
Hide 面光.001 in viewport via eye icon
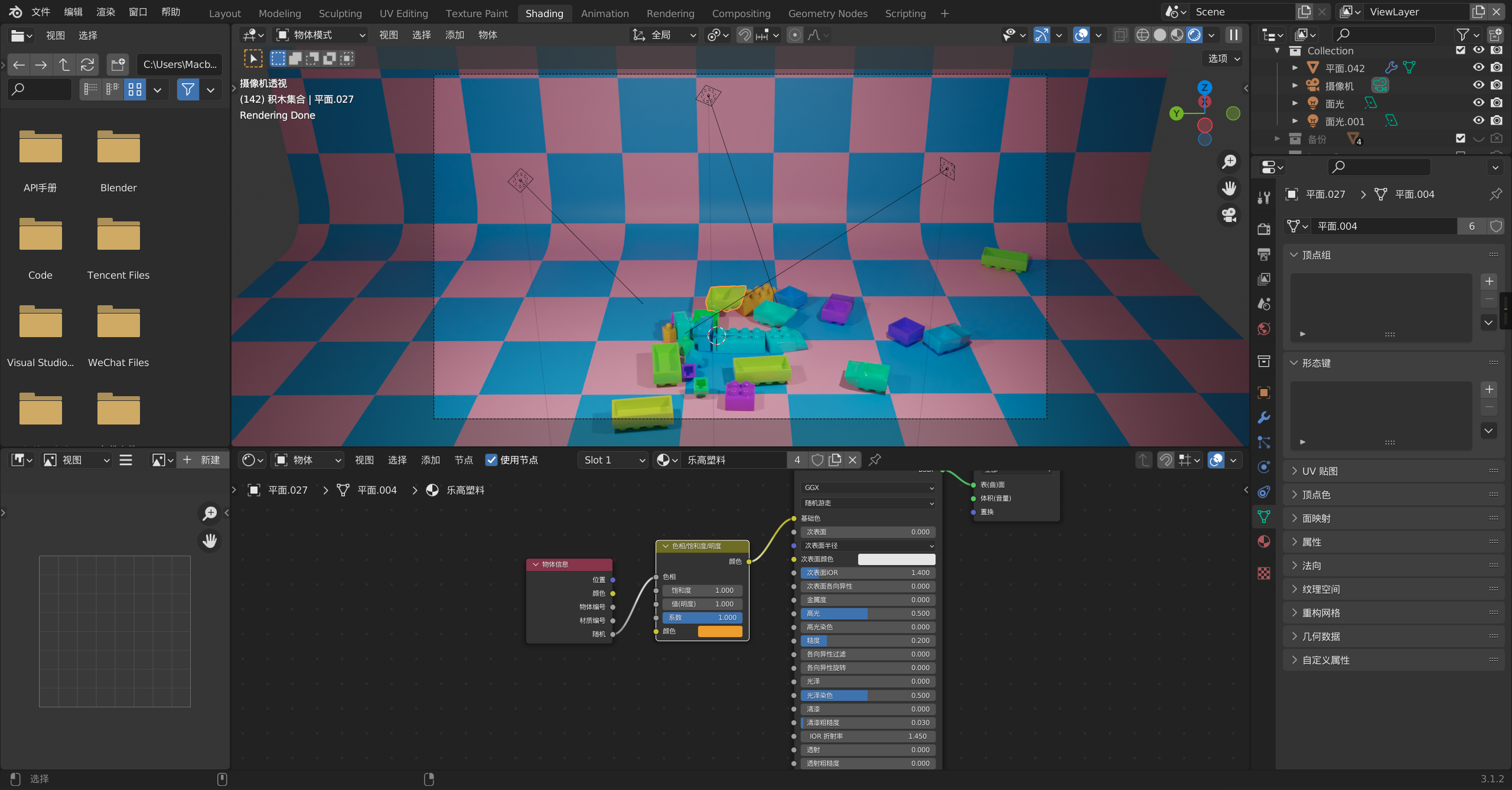click(x=1478, y=120)
